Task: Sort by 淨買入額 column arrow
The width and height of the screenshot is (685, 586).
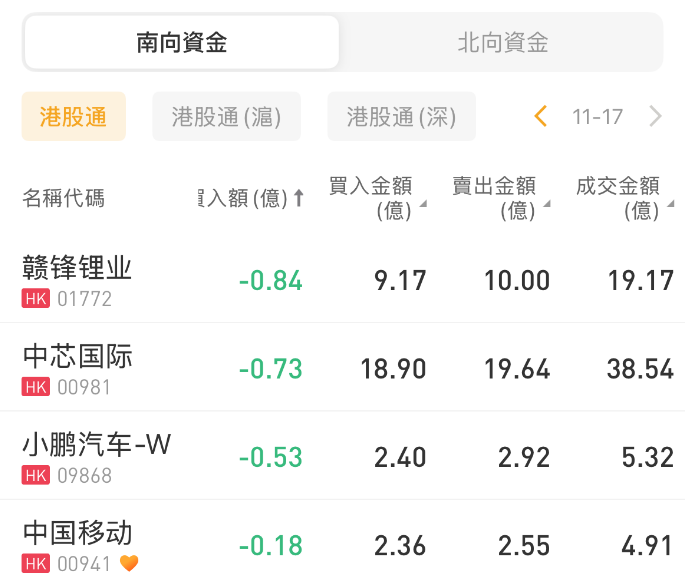Action: 298,198
